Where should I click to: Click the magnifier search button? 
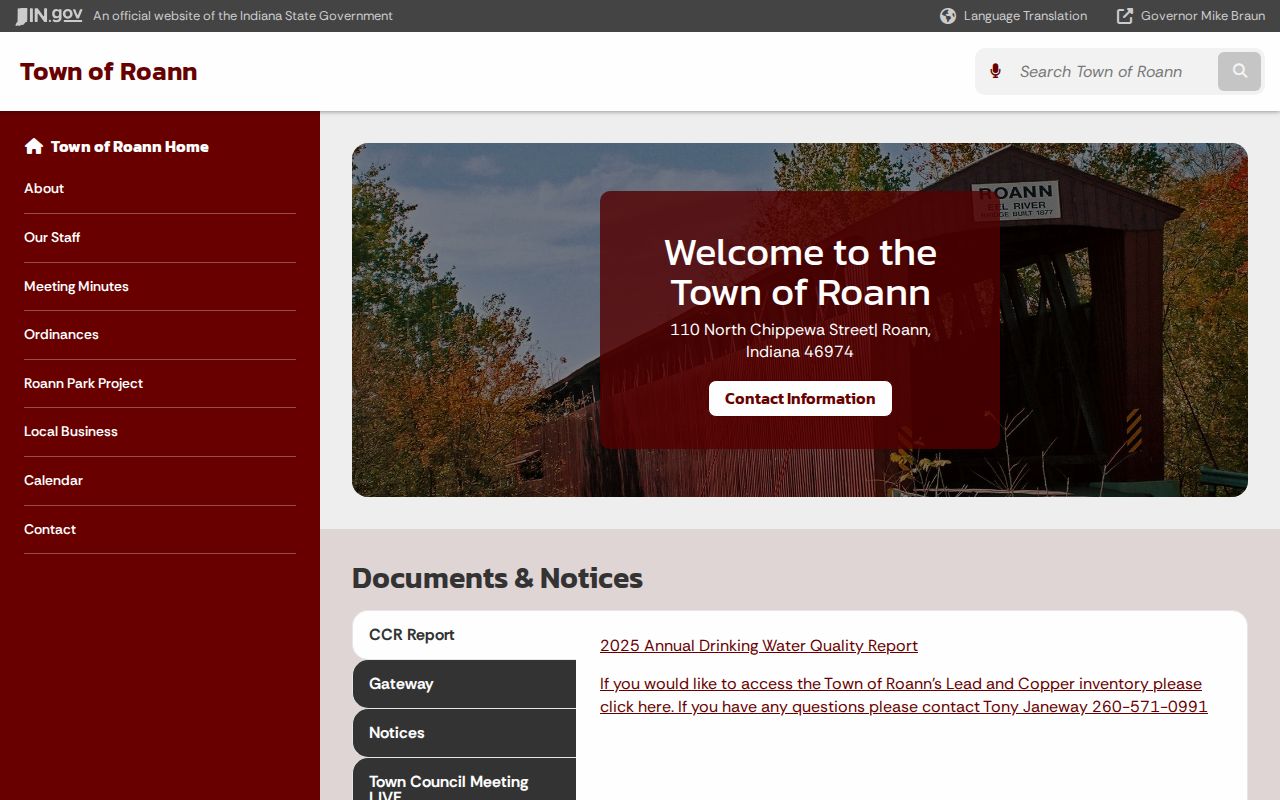click(1239, 71)
